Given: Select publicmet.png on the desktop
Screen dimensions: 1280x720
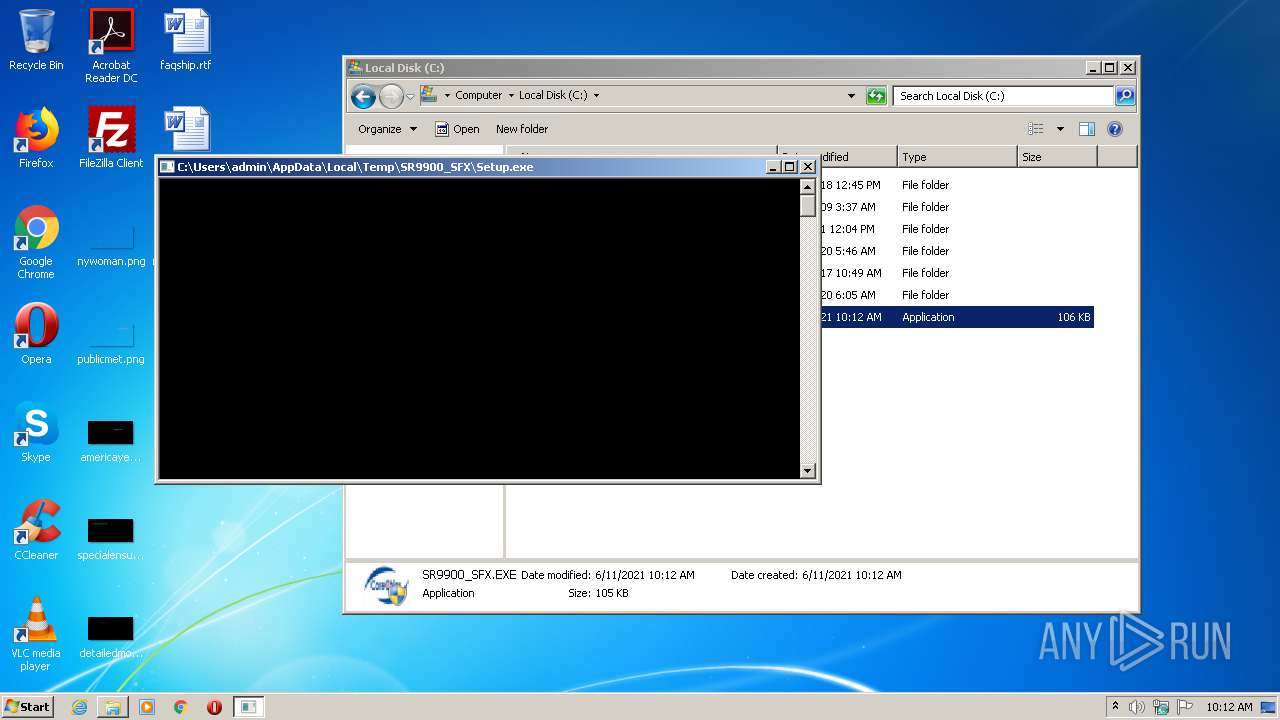Looking at the screenshot, I should (x=111, y=341).
